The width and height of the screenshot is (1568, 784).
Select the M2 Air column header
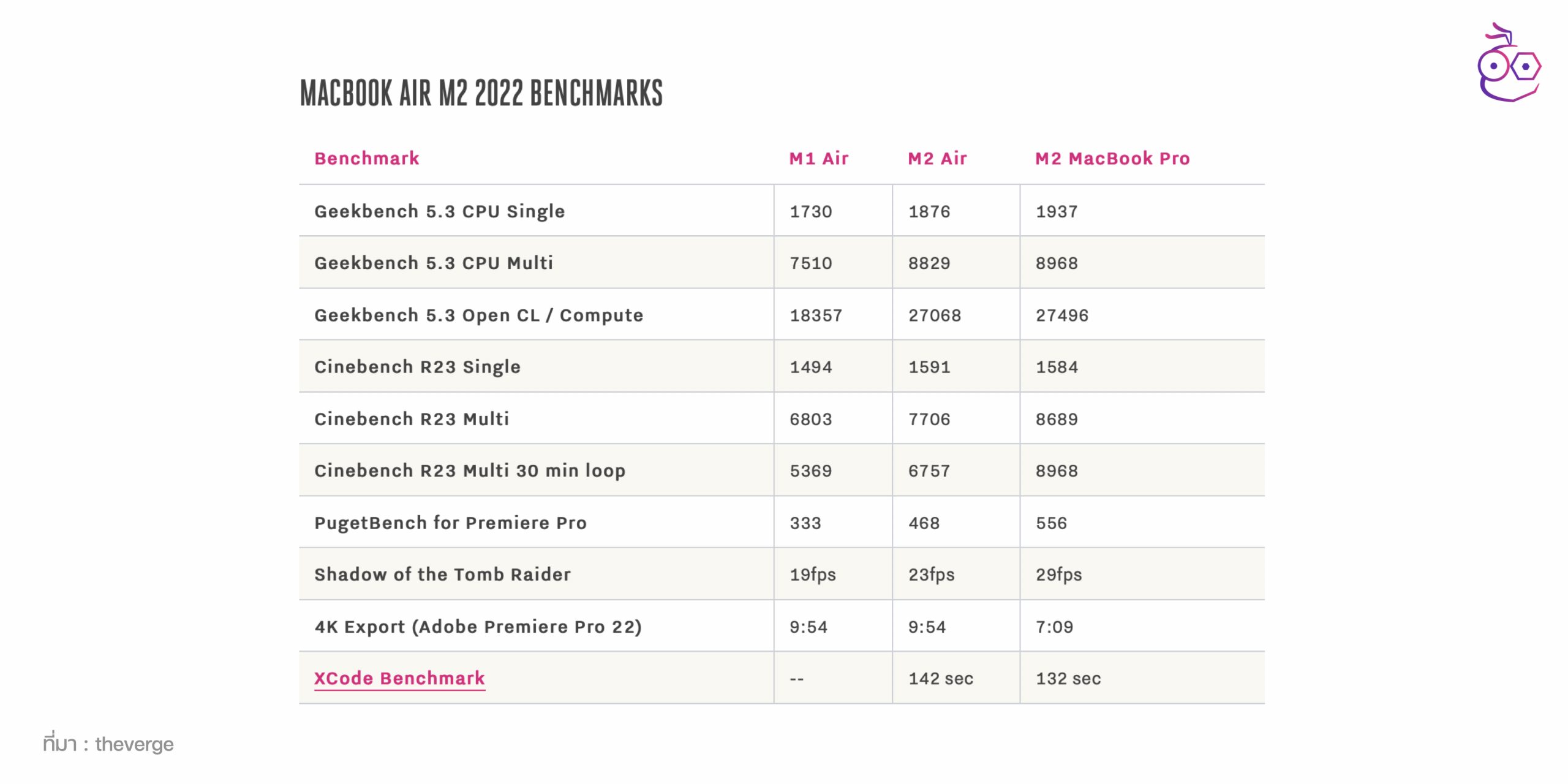pos(937,159)
